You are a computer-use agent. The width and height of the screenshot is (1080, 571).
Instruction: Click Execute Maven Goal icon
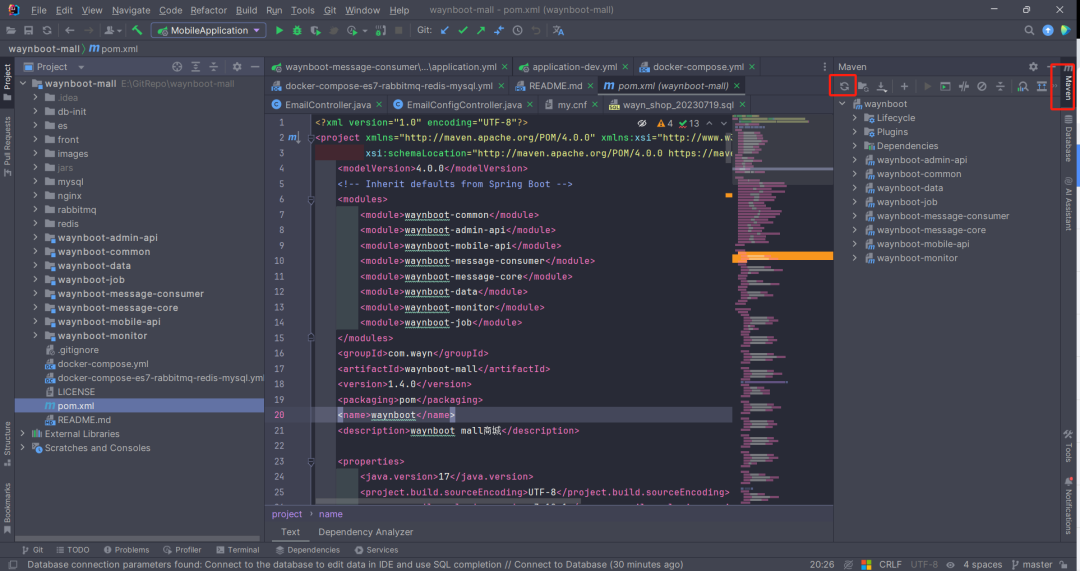click(945, 86)
